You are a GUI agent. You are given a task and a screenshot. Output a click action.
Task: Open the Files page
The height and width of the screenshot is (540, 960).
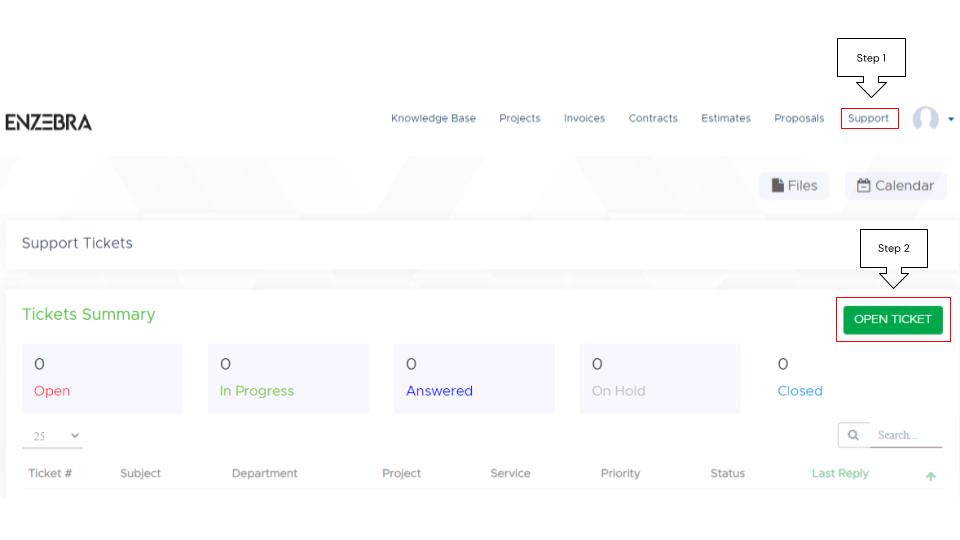(x=794, y=186)
